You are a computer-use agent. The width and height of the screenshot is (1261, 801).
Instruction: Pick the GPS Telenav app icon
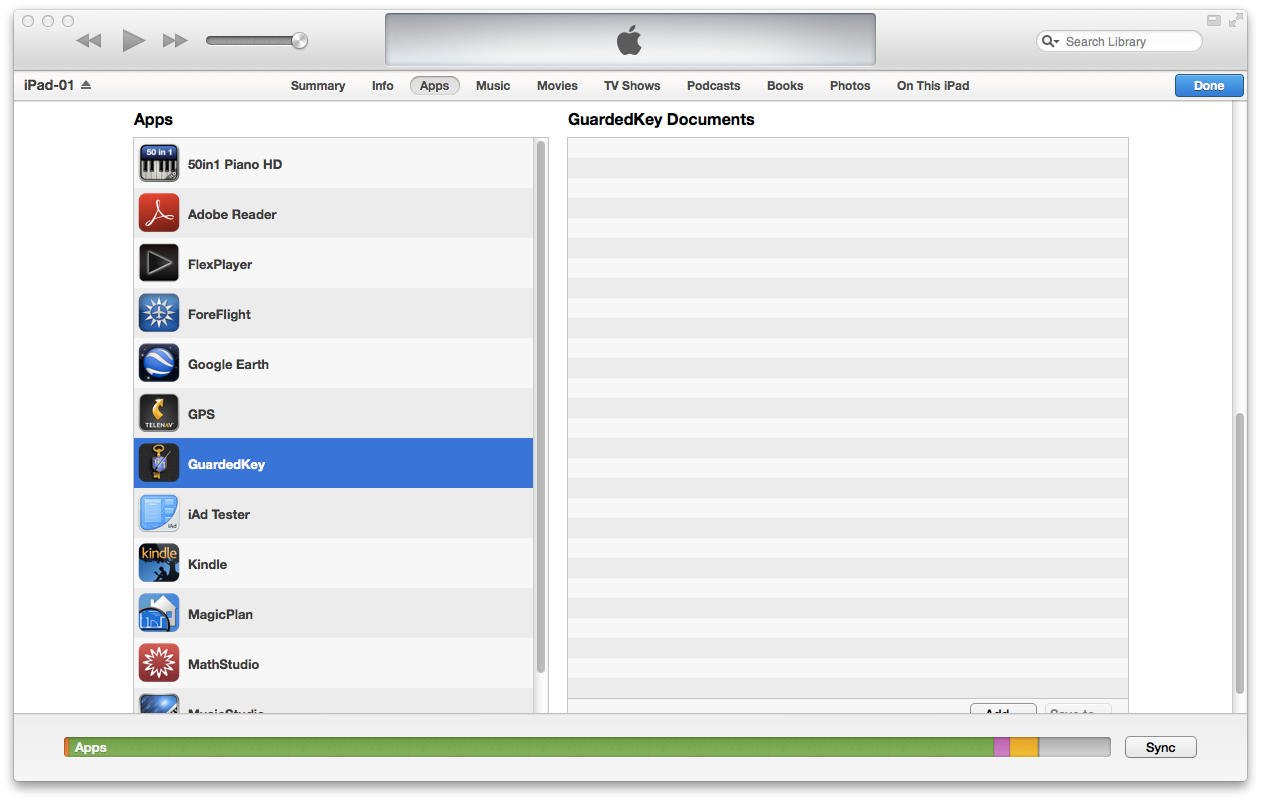[x=159, y=414]
